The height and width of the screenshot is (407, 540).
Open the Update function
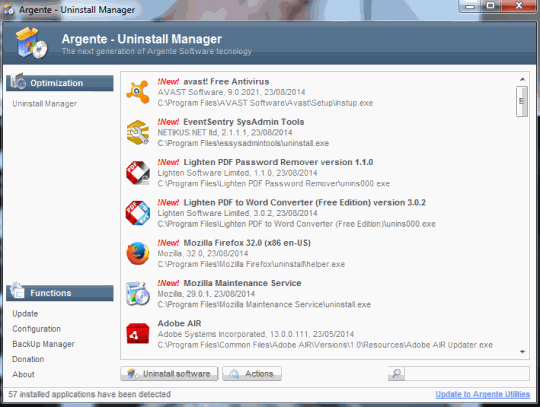25,314
